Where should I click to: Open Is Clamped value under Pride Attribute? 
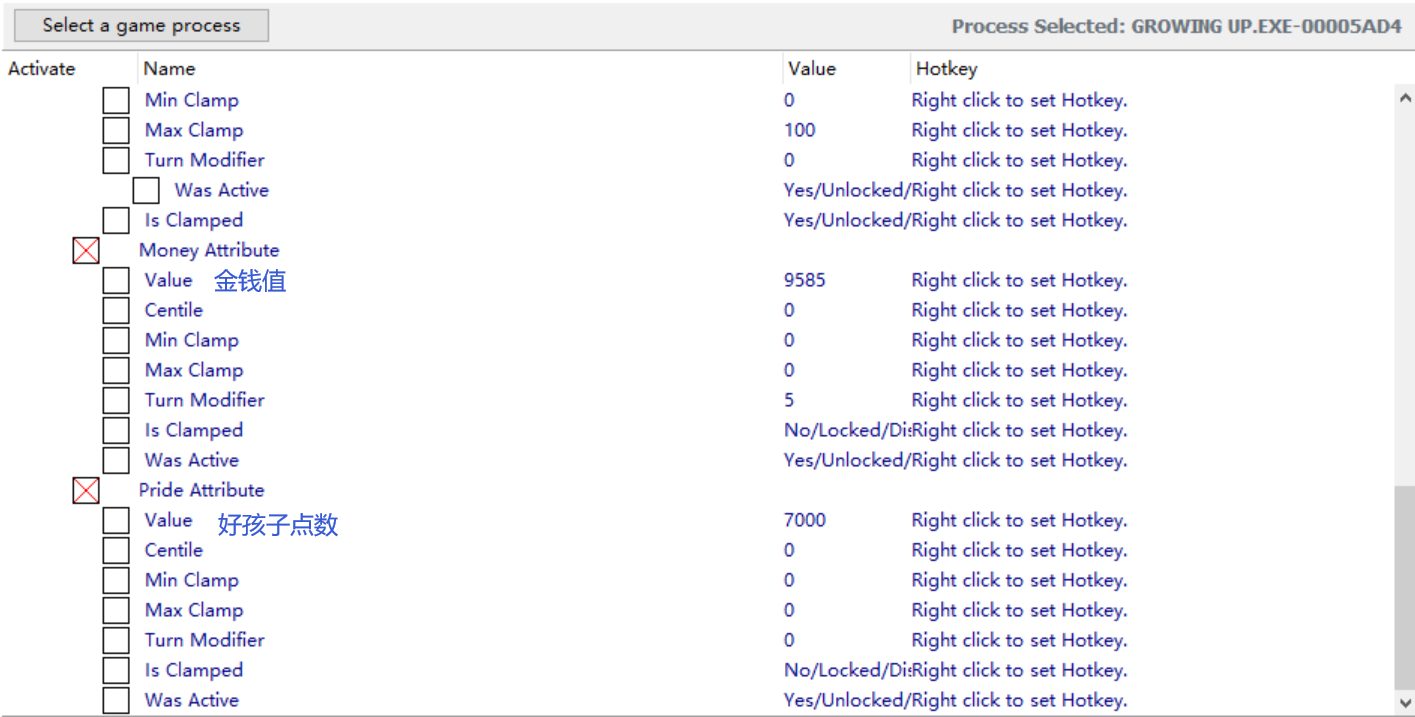coord(845,670)
